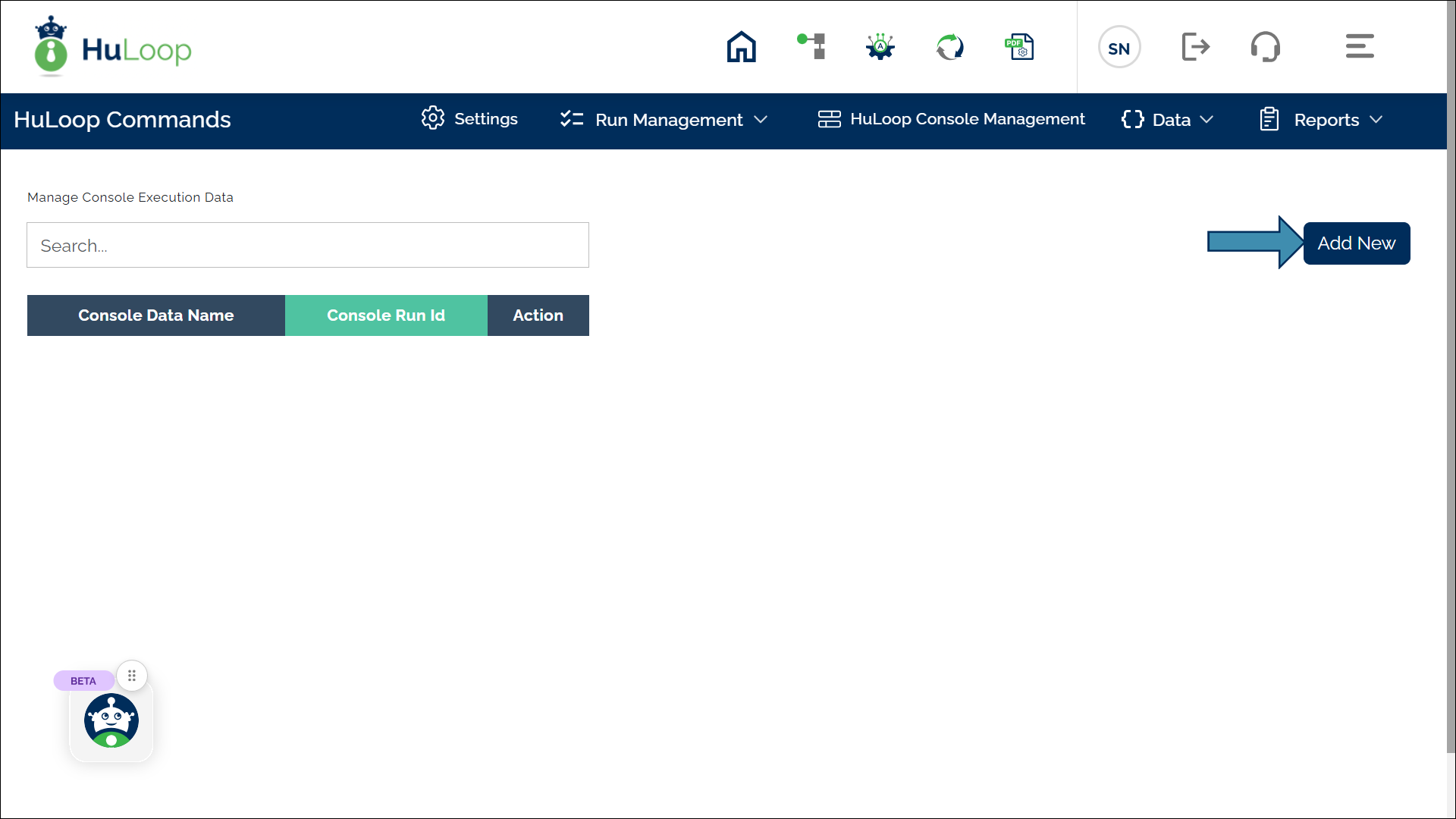Click the automation gear robot icon
Screen dimensions: 1456x819
[x=880, y=47]
